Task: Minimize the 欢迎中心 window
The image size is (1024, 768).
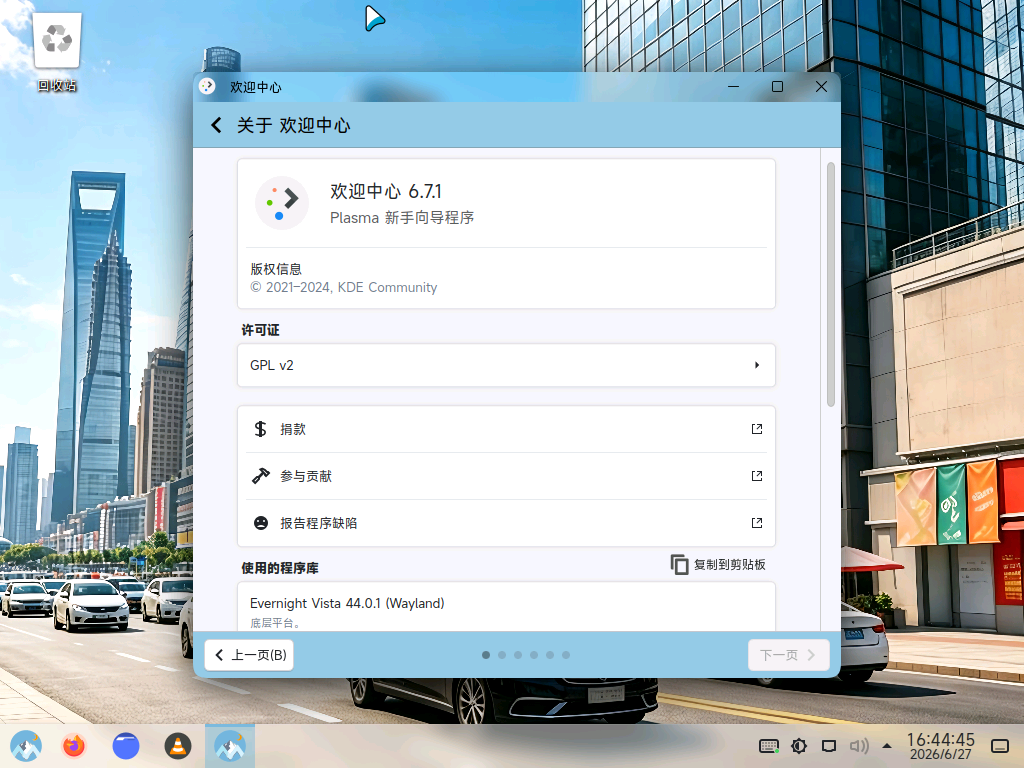Action: click(x=733, y=86)
